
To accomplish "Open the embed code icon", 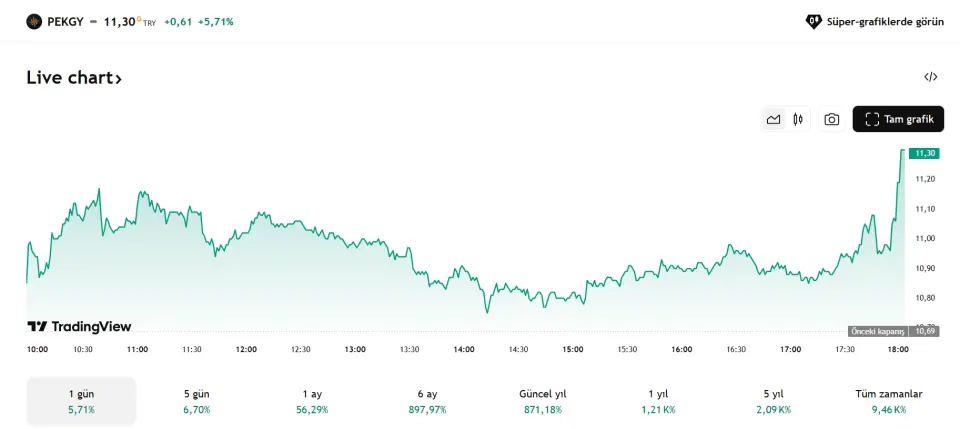I will pos(930,77).
